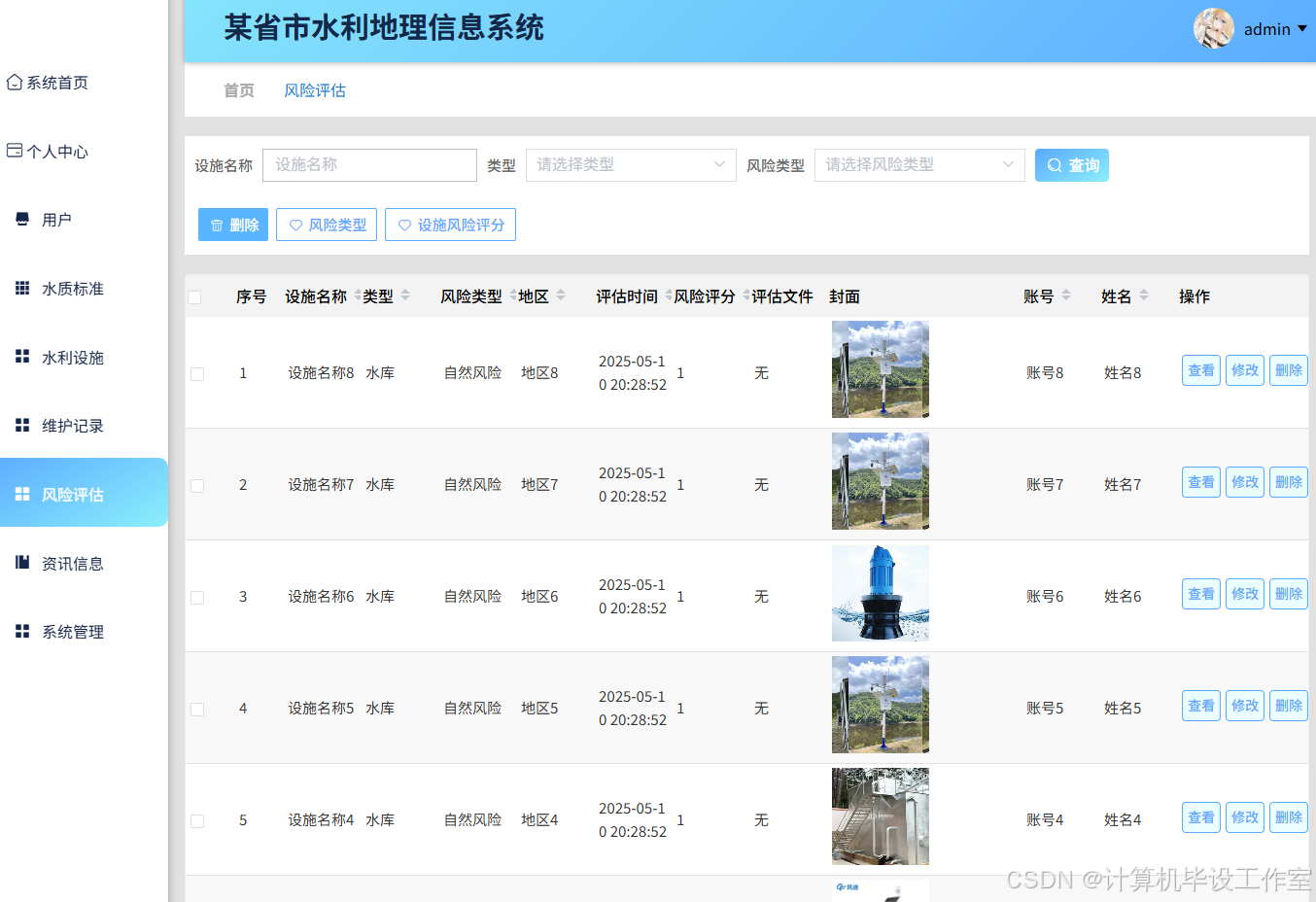The image size is (1316, 902).
Task: Open cover image of 设施名称7 row
Action: tap(881, 481)
